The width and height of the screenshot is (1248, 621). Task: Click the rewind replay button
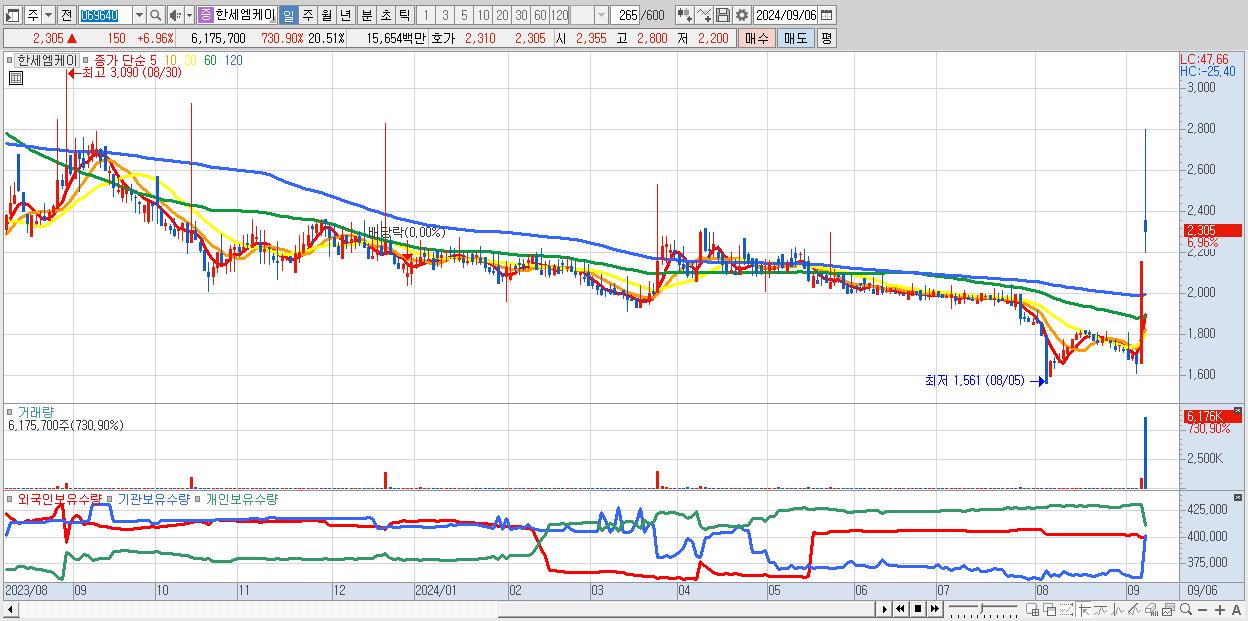tap(900, 609)
